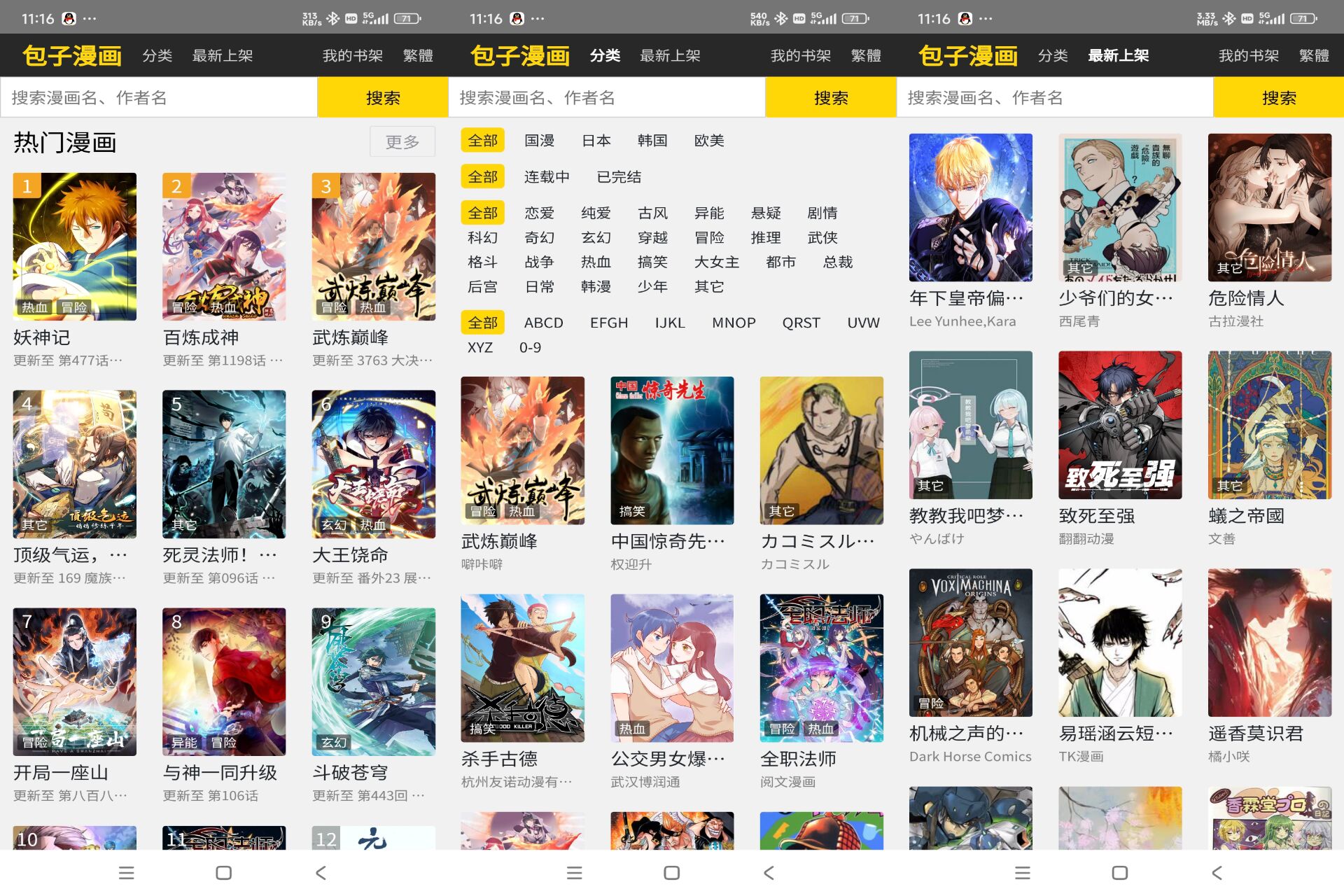This screenshot has height=896, width=1344.
Task: Tap the 包子漫画 logo in left screen
Action: click(72, 55)
